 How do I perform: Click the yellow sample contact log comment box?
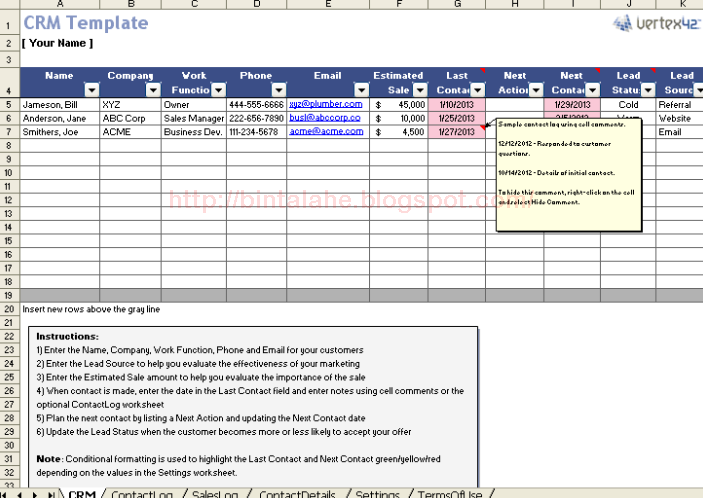coord(569,175)
